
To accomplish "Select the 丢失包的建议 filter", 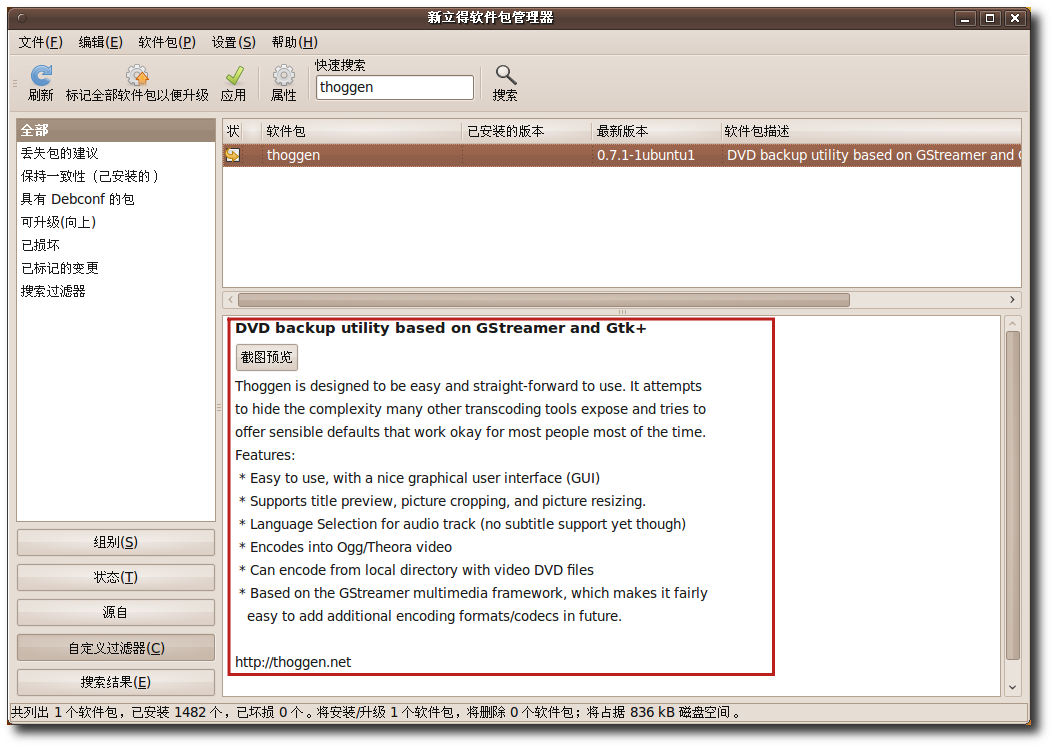I will (x=116, y=153).
